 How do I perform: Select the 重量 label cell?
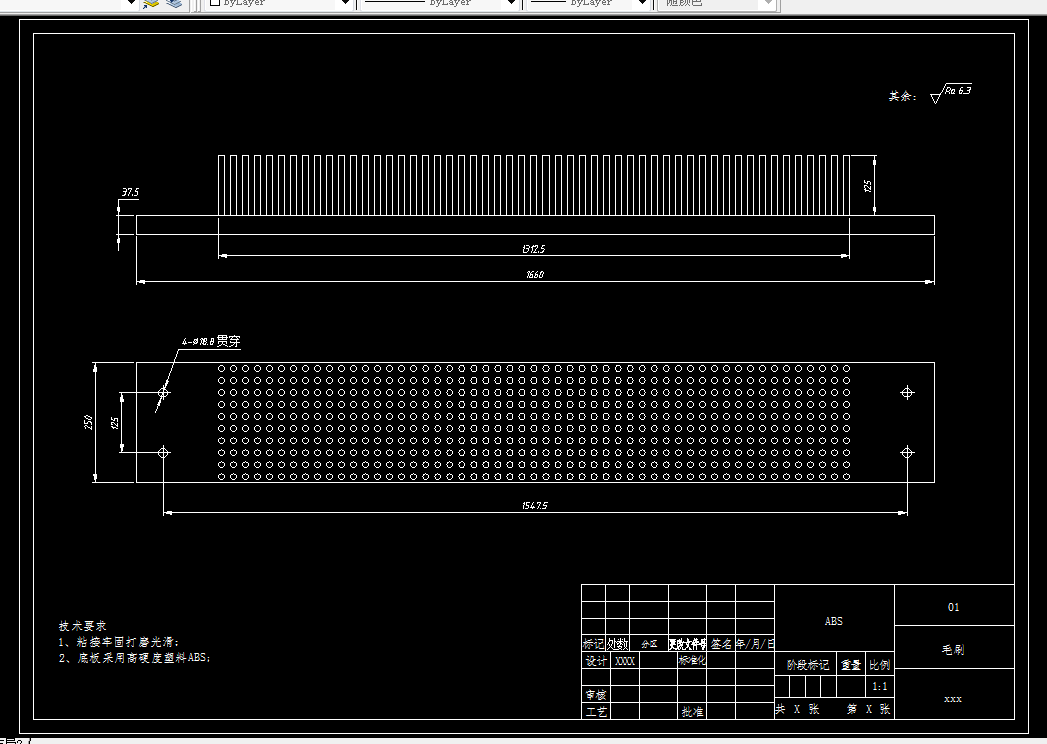(x=851, y=665)
